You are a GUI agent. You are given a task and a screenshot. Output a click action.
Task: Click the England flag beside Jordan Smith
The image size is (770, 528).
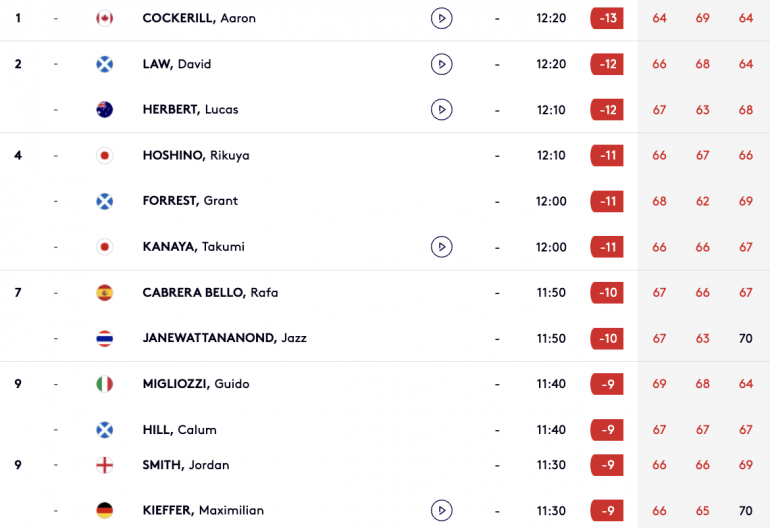coord(105,465)
